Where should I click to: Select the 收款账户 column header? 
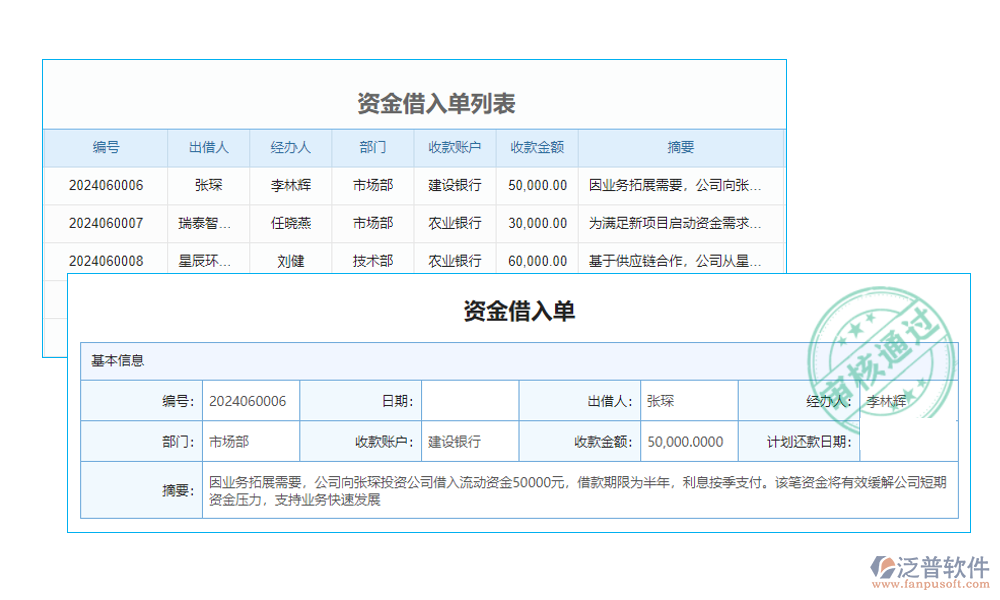coord(454,147)
